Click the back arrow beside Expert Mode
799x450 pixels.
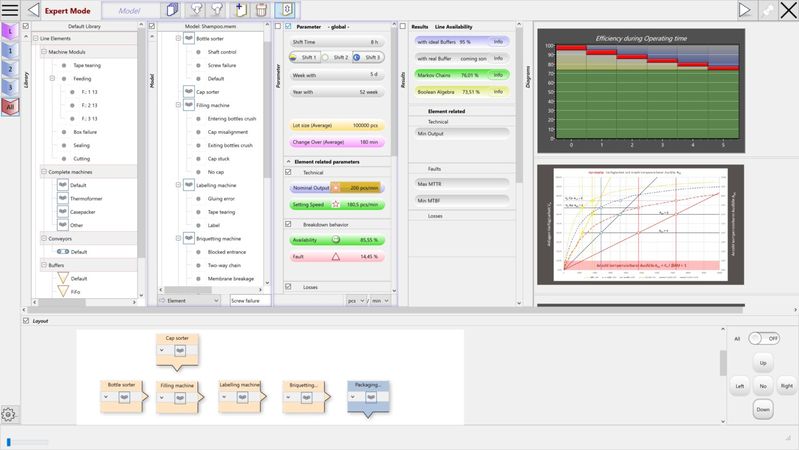[33, 10]
